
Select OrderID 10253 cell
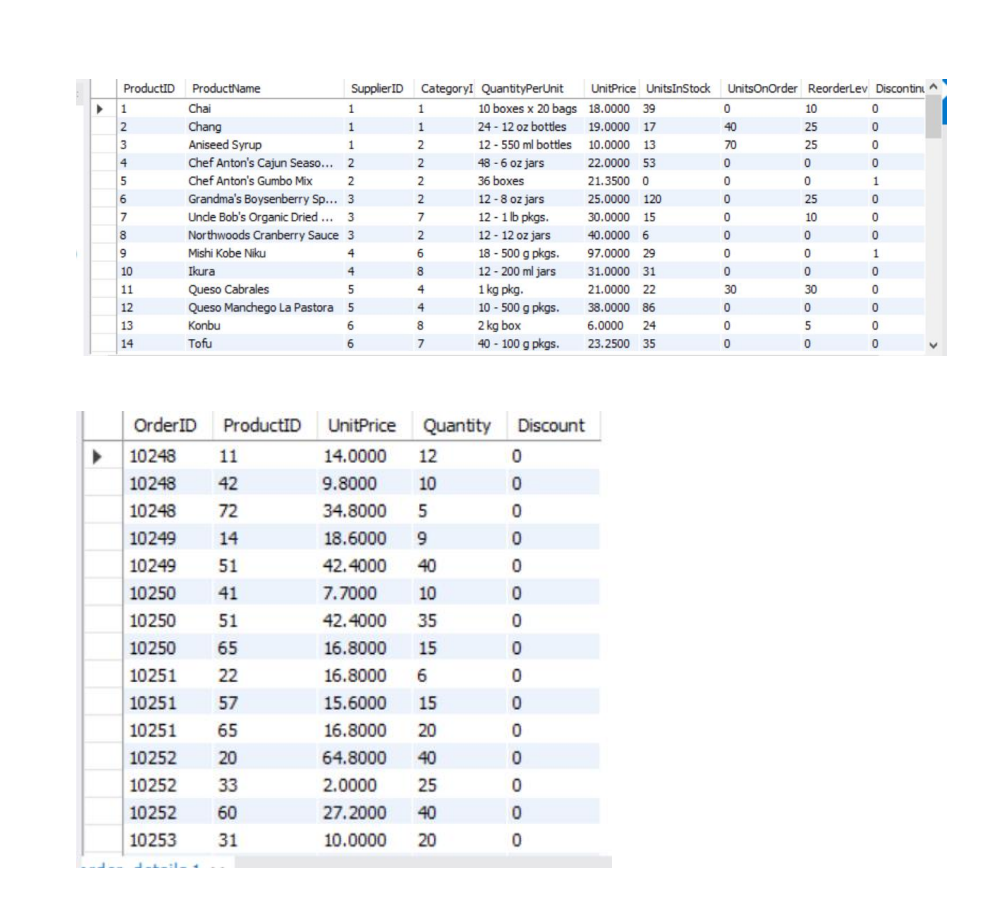pos(153,841)
